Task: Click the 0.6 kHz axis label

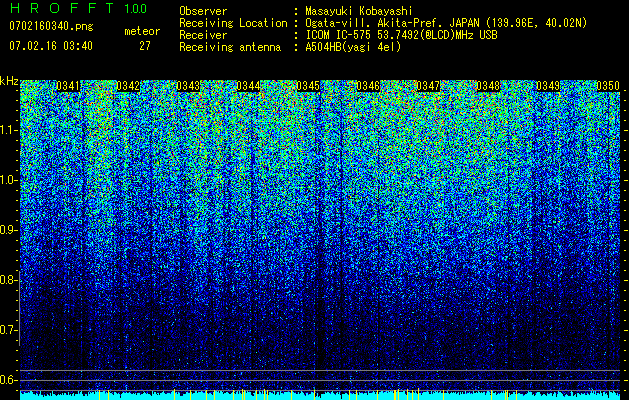Action: pos(9,380)
